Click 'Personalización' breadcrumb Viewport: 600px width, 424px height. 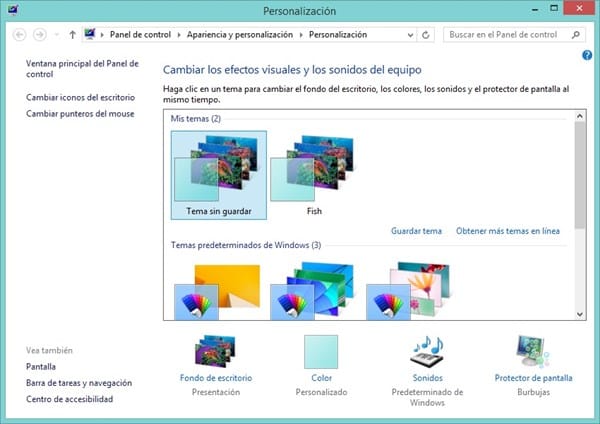tap(338, 35)
